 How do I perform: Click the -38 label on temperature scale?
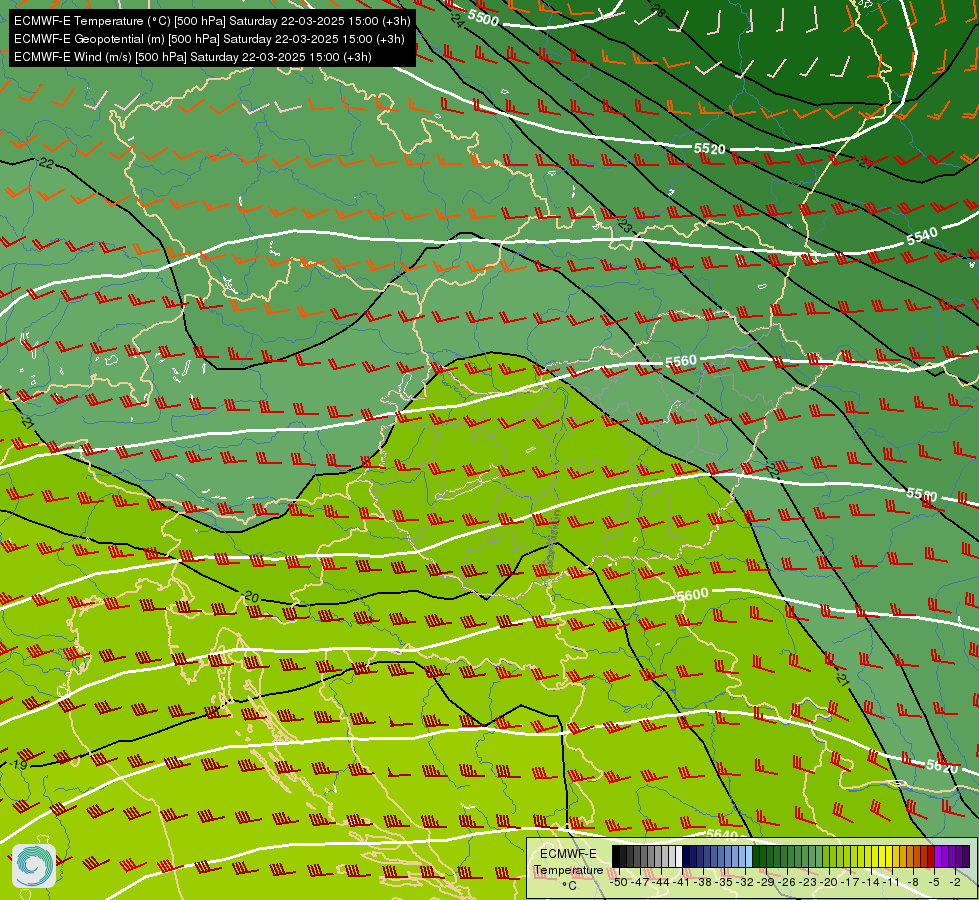click(703, 882)
